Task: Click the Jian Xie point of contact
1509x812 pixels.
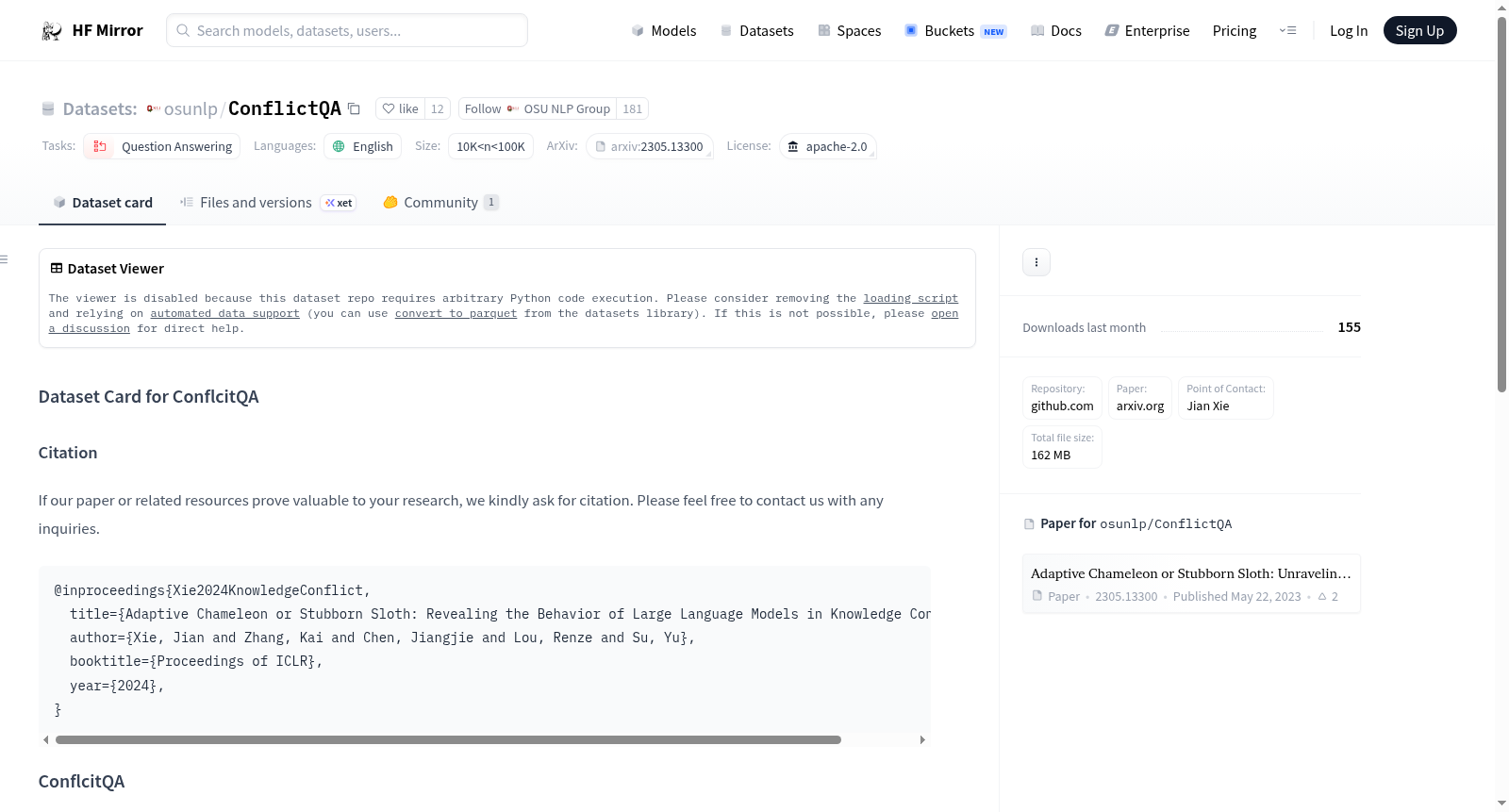Action: coord(1226,398)
